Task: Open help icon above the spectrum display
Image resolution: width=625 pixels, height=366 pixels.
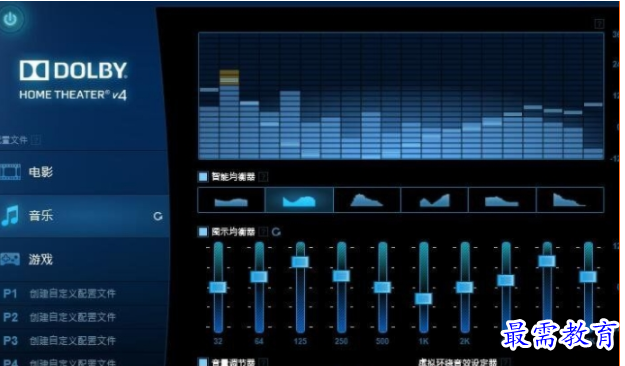Action: tap(599, 24)
